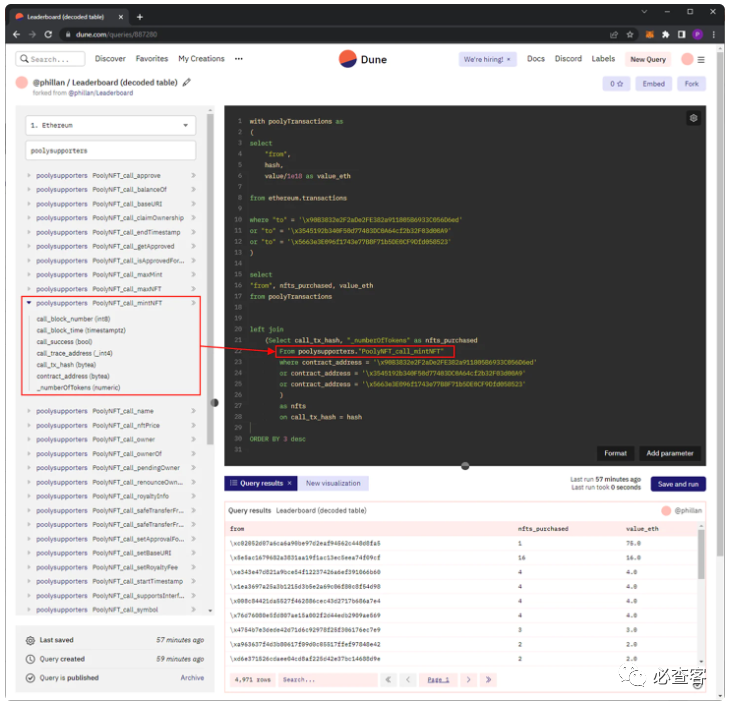Open My Creations

(x=201, y=59)
